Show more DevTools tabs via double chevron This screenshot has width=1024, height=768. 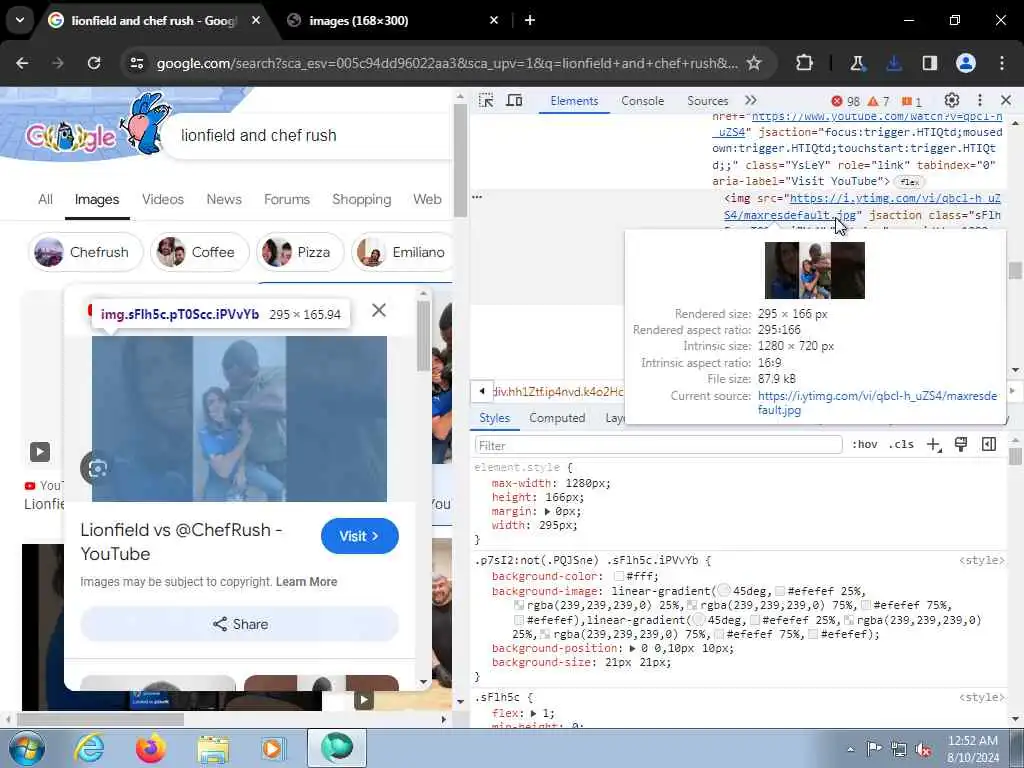(x=751, y=101)
